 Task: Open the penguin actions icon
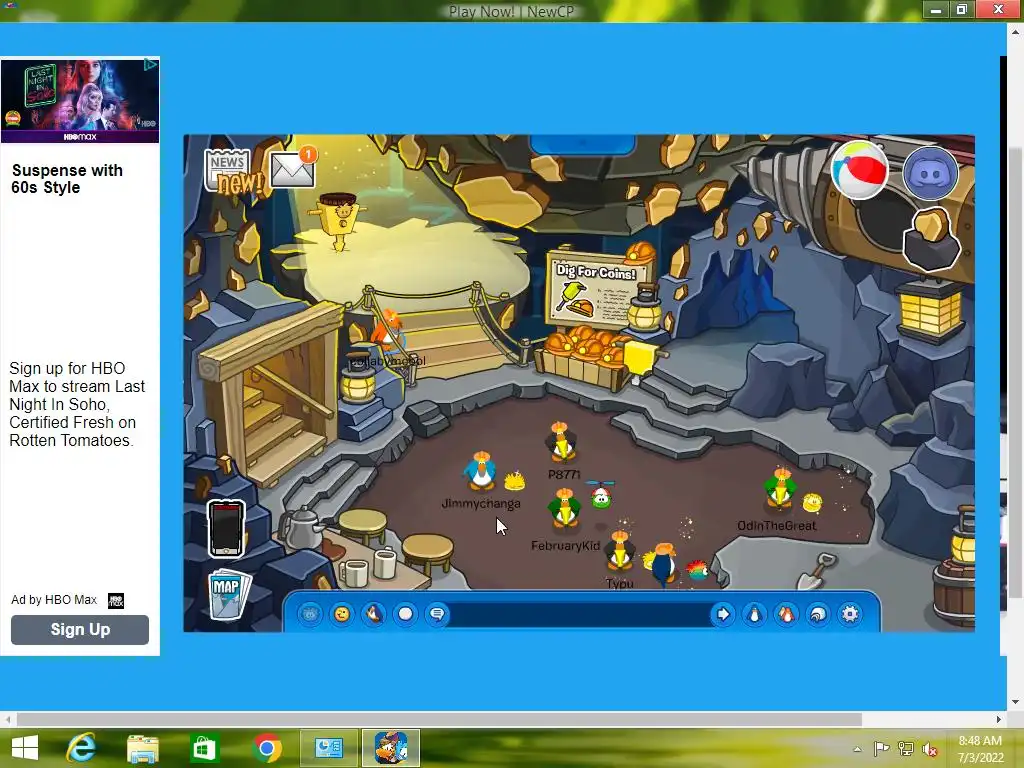click(374, 614)
